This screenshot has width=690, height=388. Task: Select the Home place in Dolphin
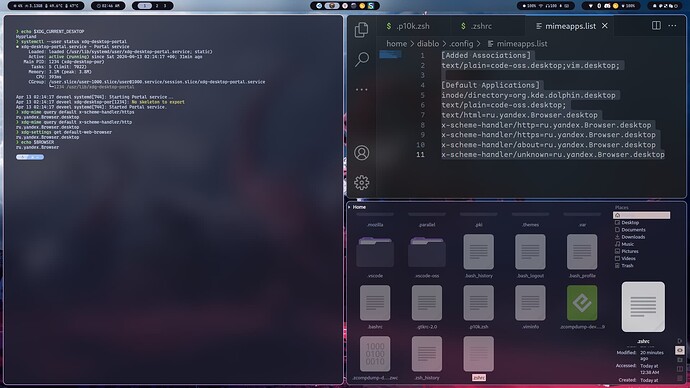(x=642, y=215)
